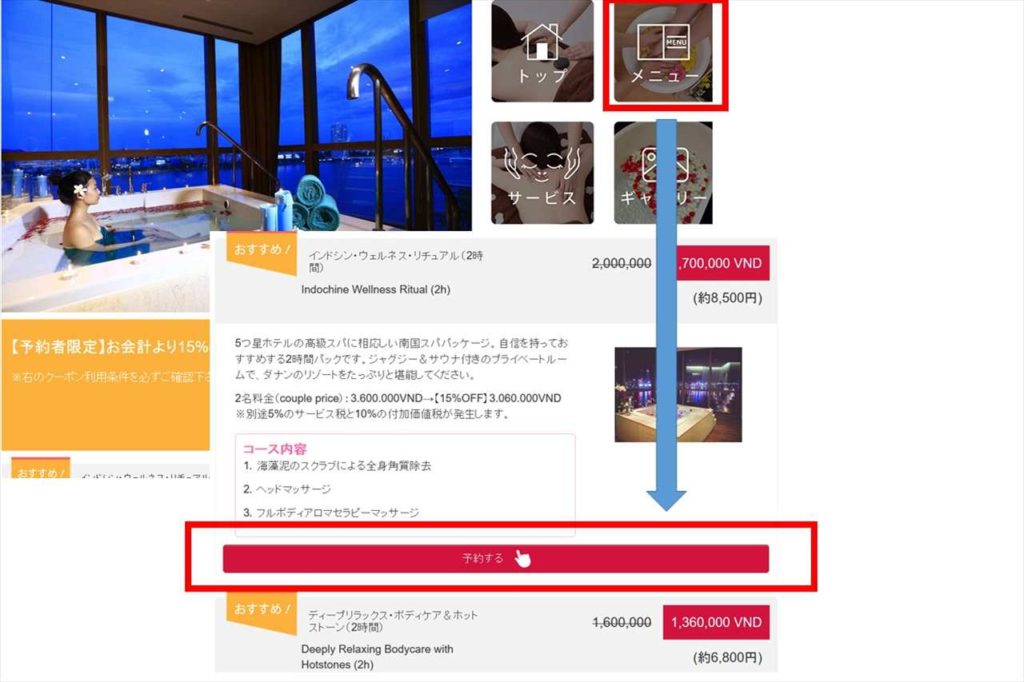
Task: Click the hand pointer on 予約する button
Action: (522, 559)
